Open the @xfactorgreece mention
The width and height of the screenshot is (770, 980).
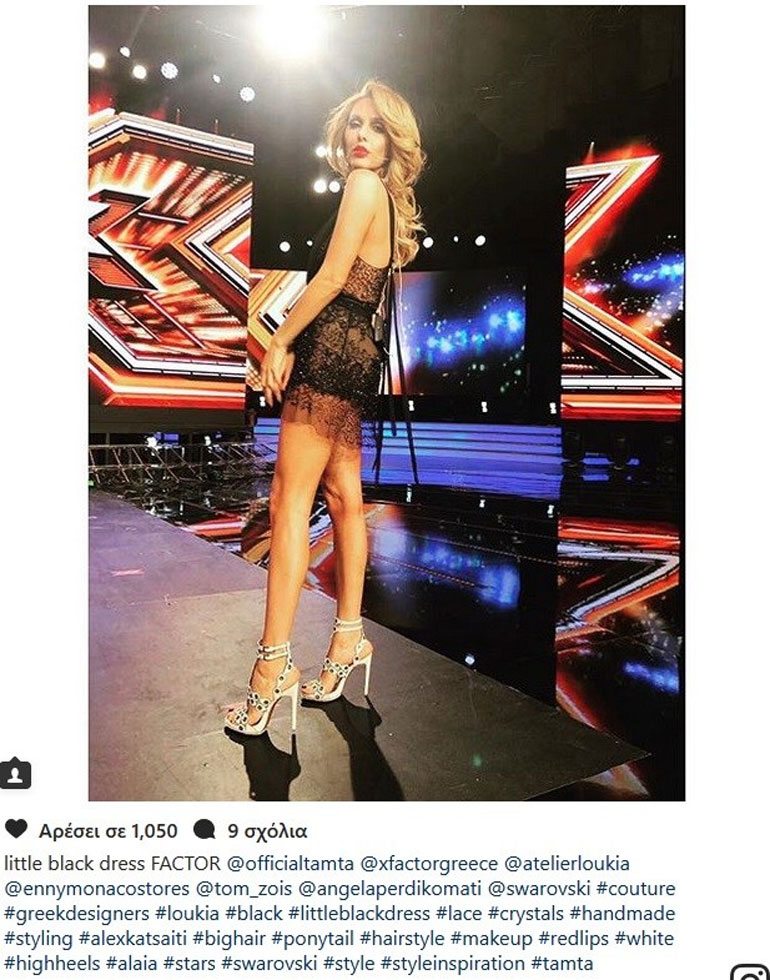tap(429, 864)
